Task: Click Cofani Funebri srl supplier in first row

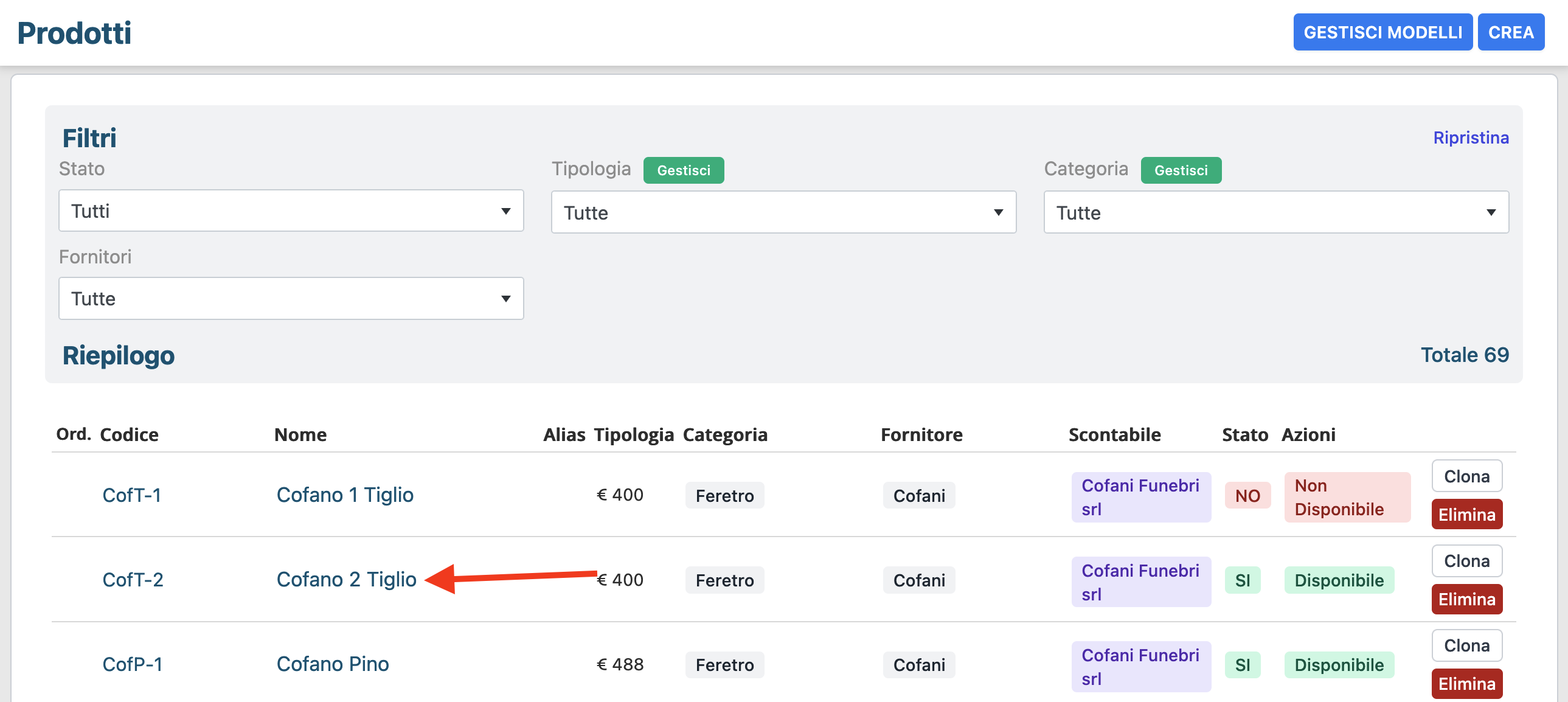Action: coord(1140,497)
